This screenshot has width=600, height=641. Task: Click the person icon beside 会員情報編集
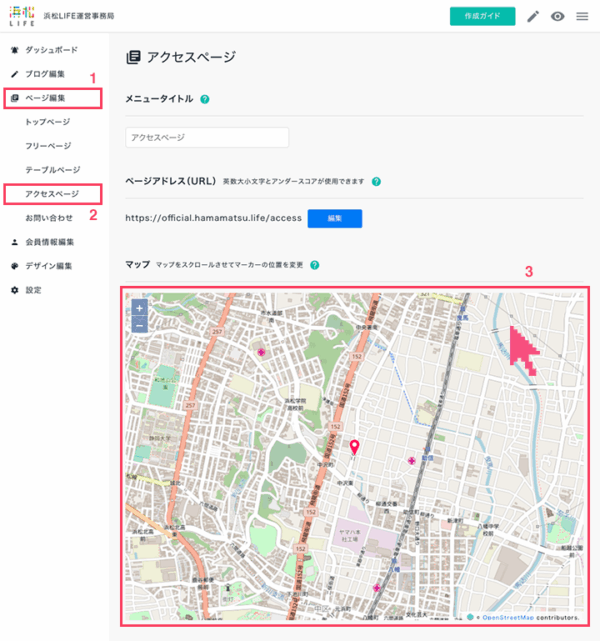pos(15,242)
